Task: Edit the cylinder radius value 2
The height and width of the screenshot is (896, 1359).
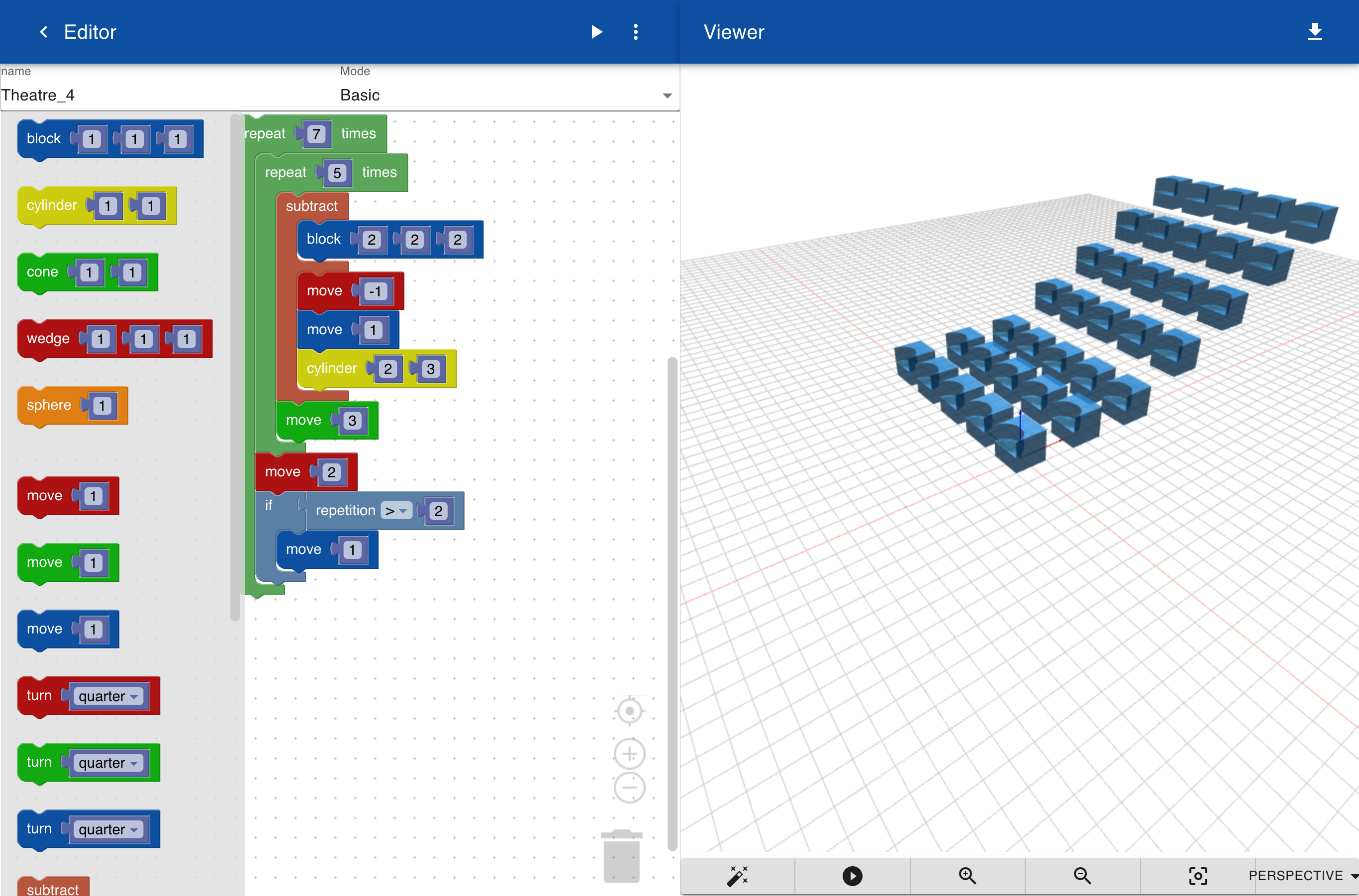Action: 388,369
